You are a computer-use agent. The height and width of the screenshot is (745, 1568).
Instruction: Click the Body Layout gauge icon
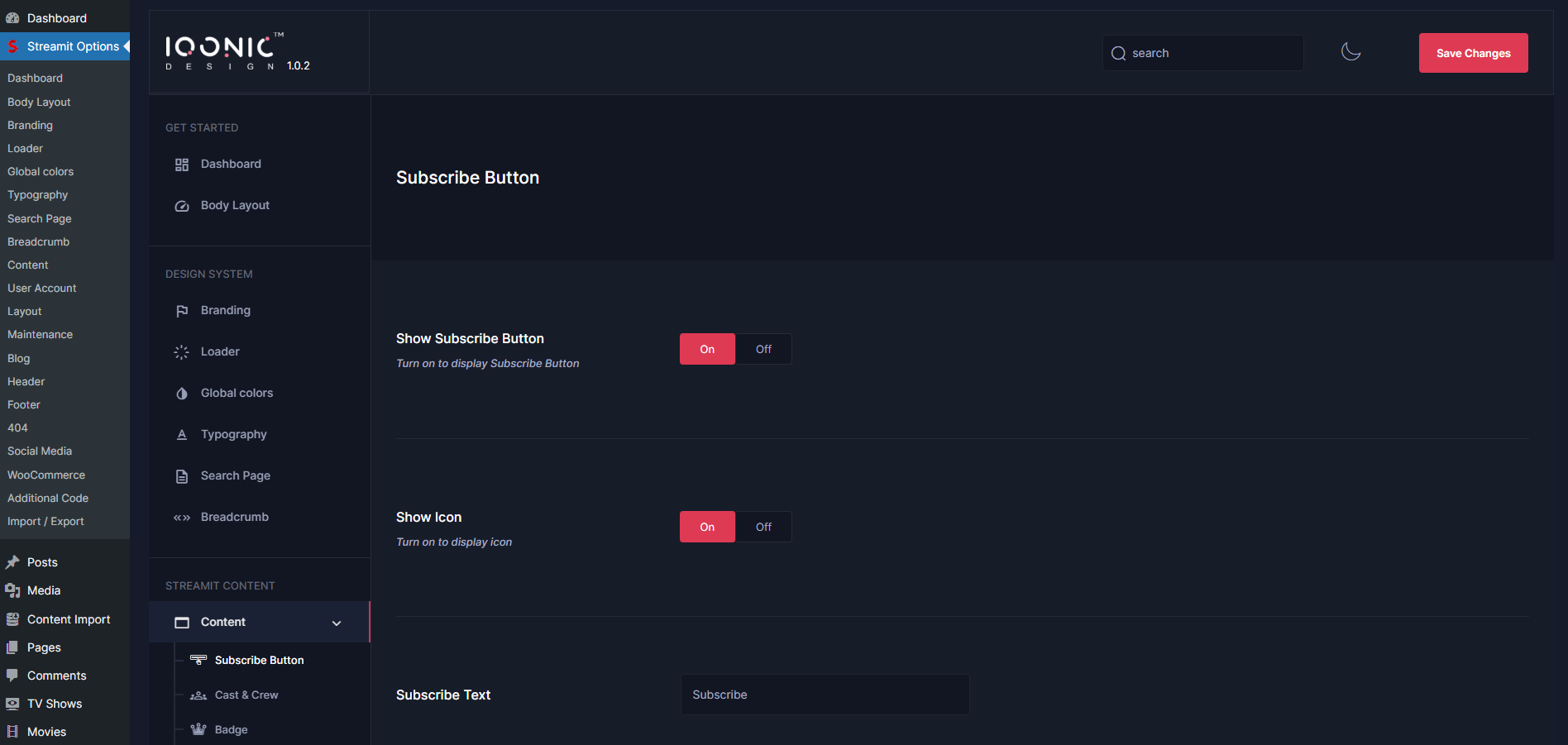tap(182, 206)
